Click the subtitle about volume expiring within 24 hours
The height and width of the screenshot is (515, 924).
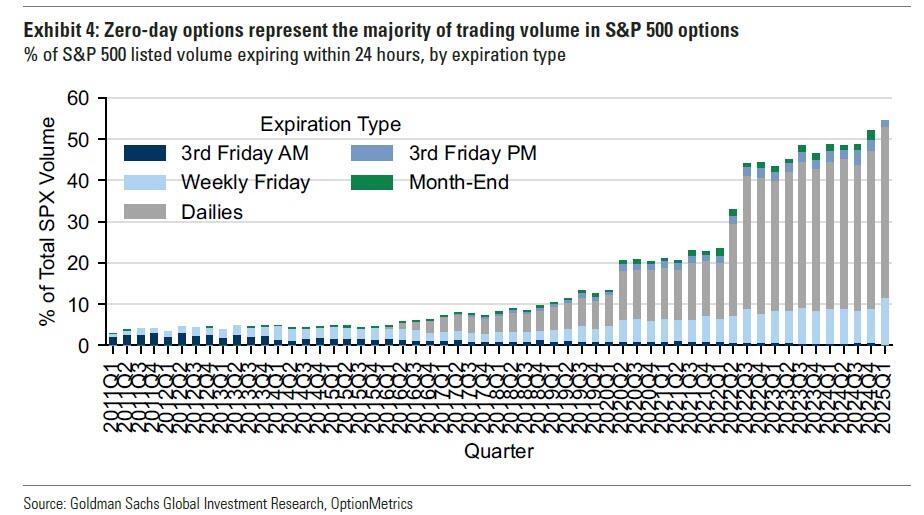tap(295, 55)
